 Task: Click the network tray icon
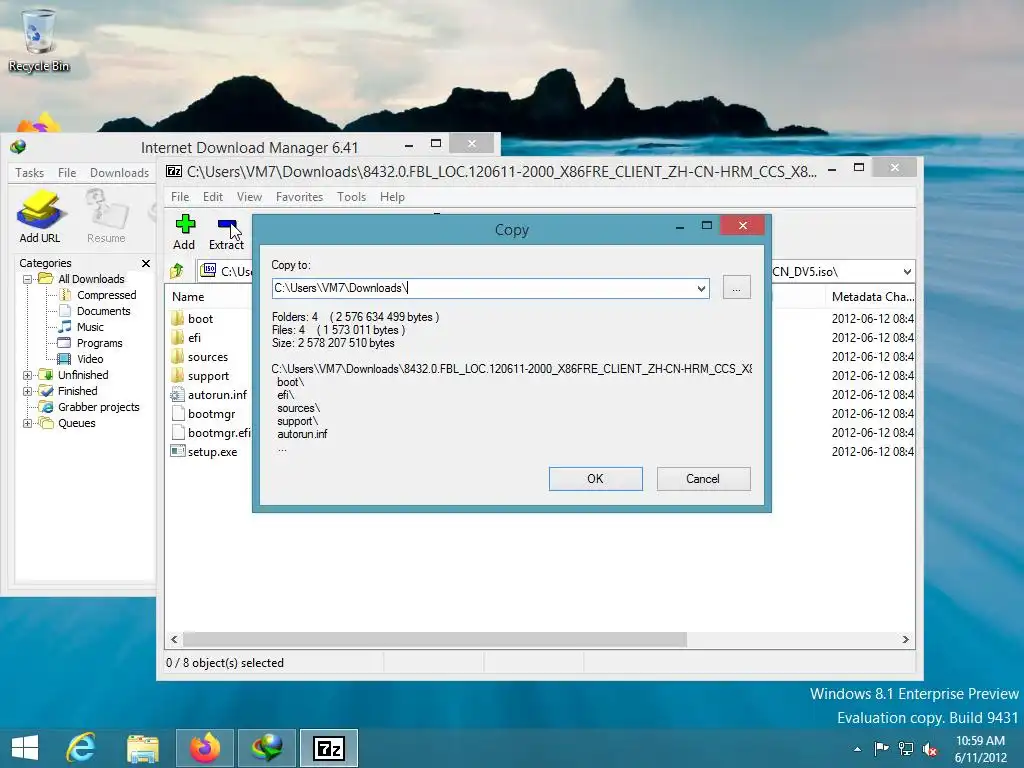click(x=905, y=748)
